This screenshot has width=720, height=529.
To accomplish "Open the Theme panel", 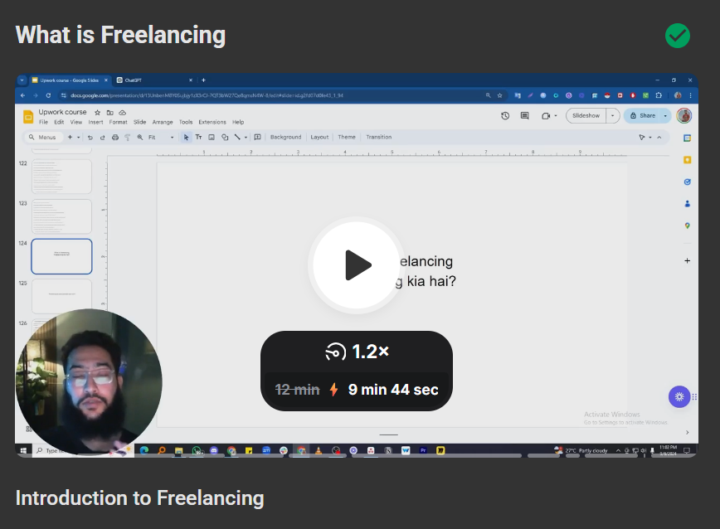I will (347, 137).
